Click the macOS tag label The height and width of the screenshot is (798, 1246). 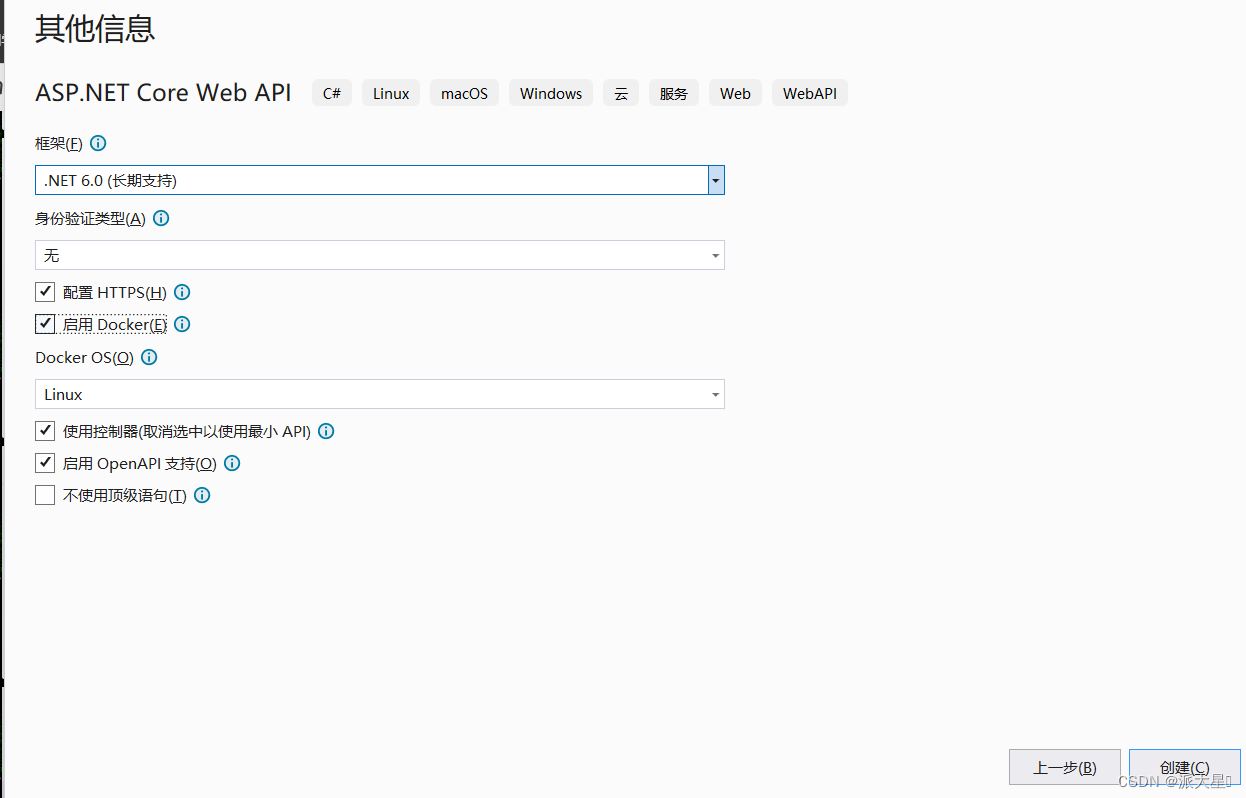464,93
